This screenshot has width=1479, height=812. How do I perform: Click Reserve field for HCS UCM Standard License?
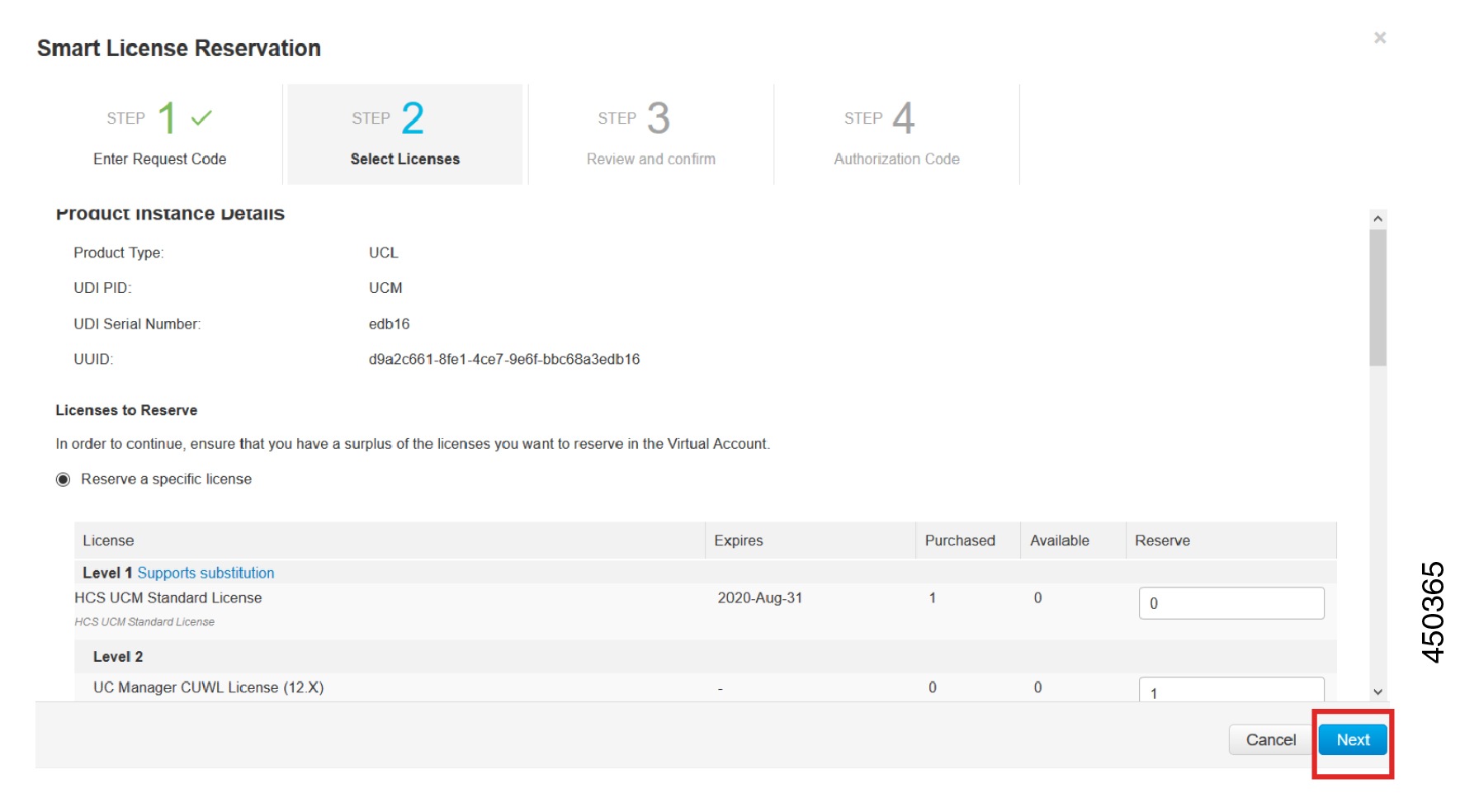click(x=1230, y=603)
